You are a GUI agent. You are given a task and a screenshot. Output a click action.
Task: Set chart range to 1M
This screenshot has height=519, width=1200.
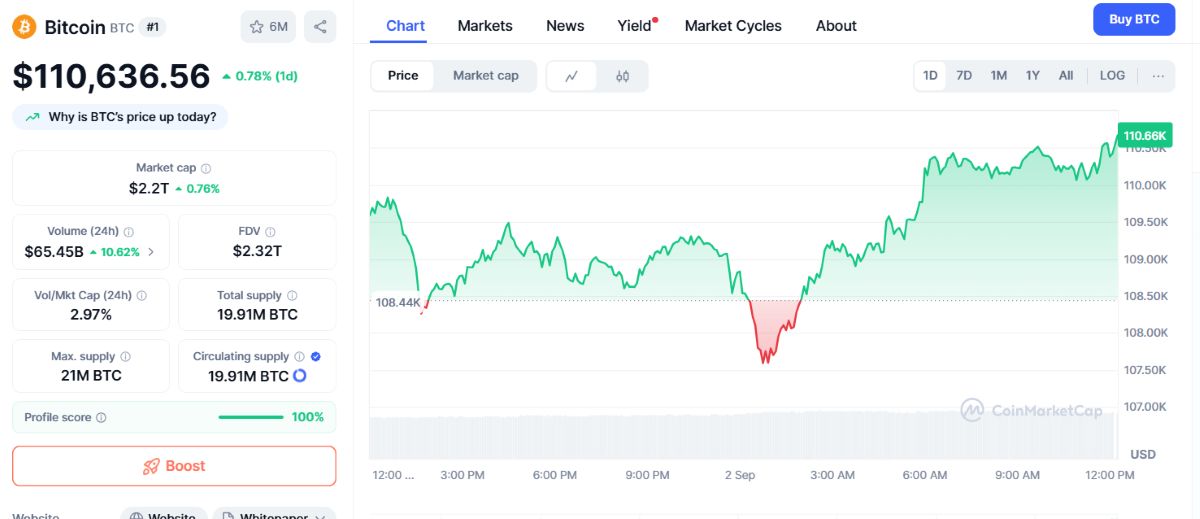point(998,76)
